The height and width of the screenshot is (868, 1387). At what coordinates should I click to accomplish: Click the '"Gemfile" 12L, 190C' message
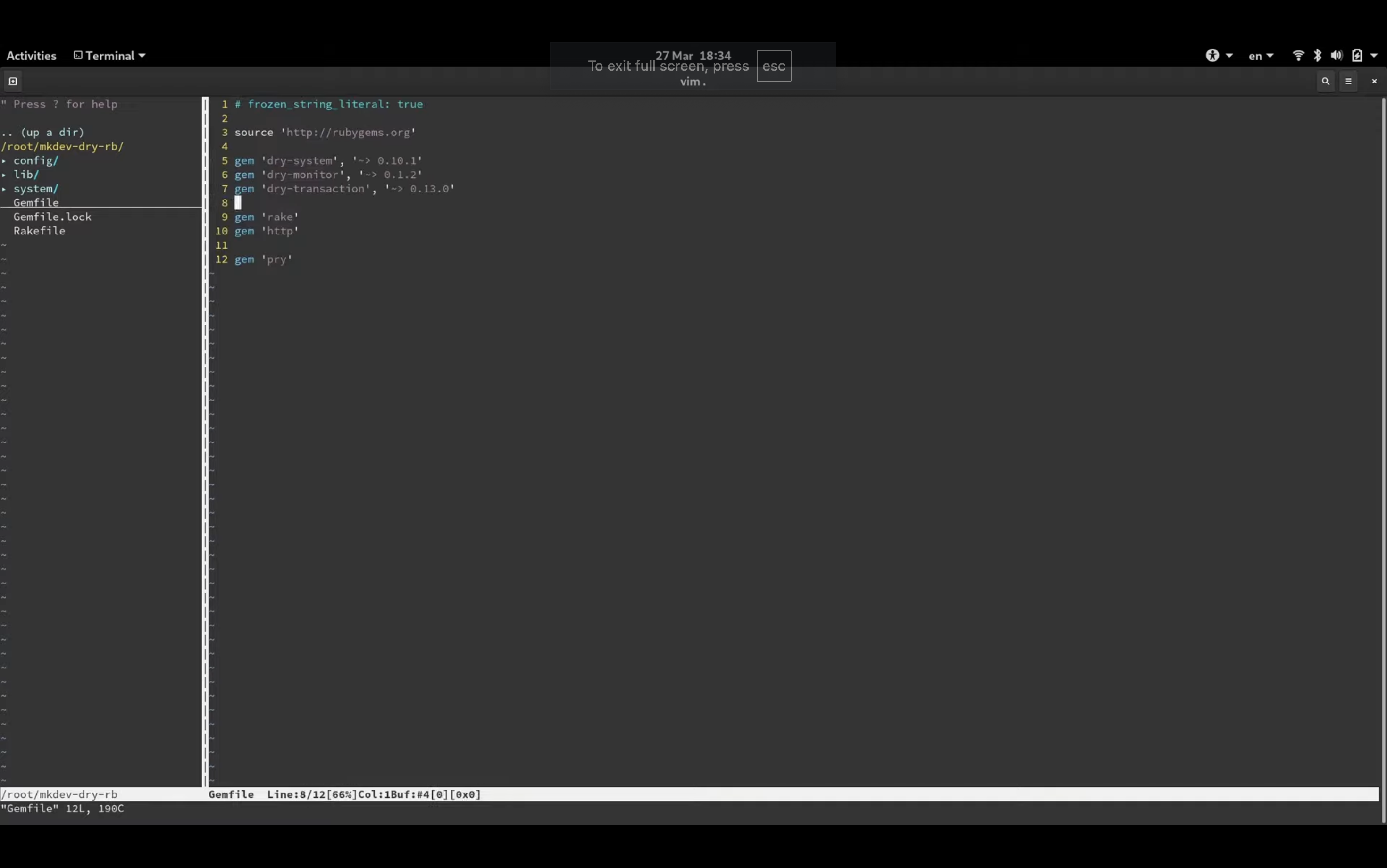(62, 808)
